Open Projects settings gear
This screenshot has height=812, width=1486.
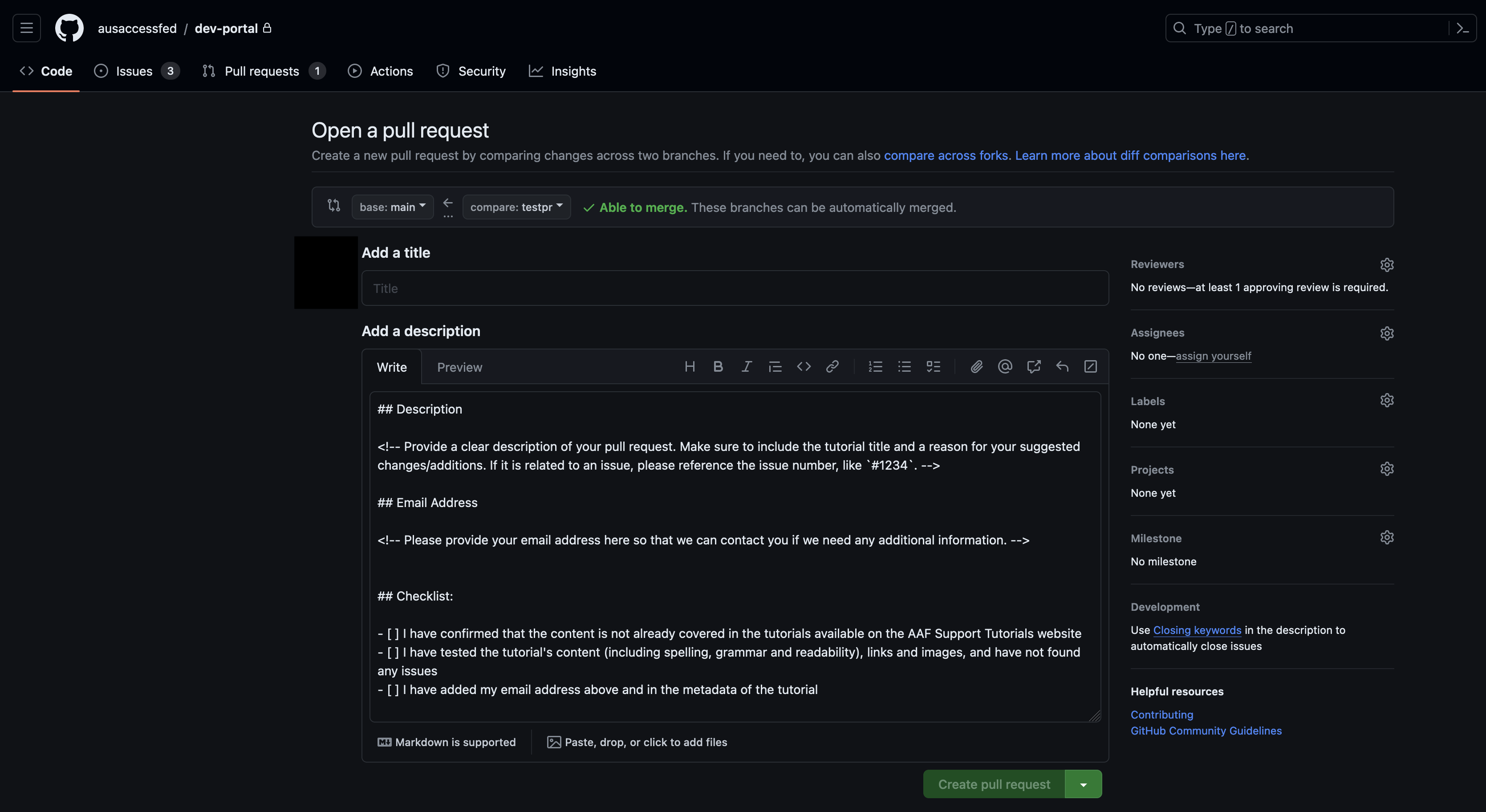(x=1387, y=469)
